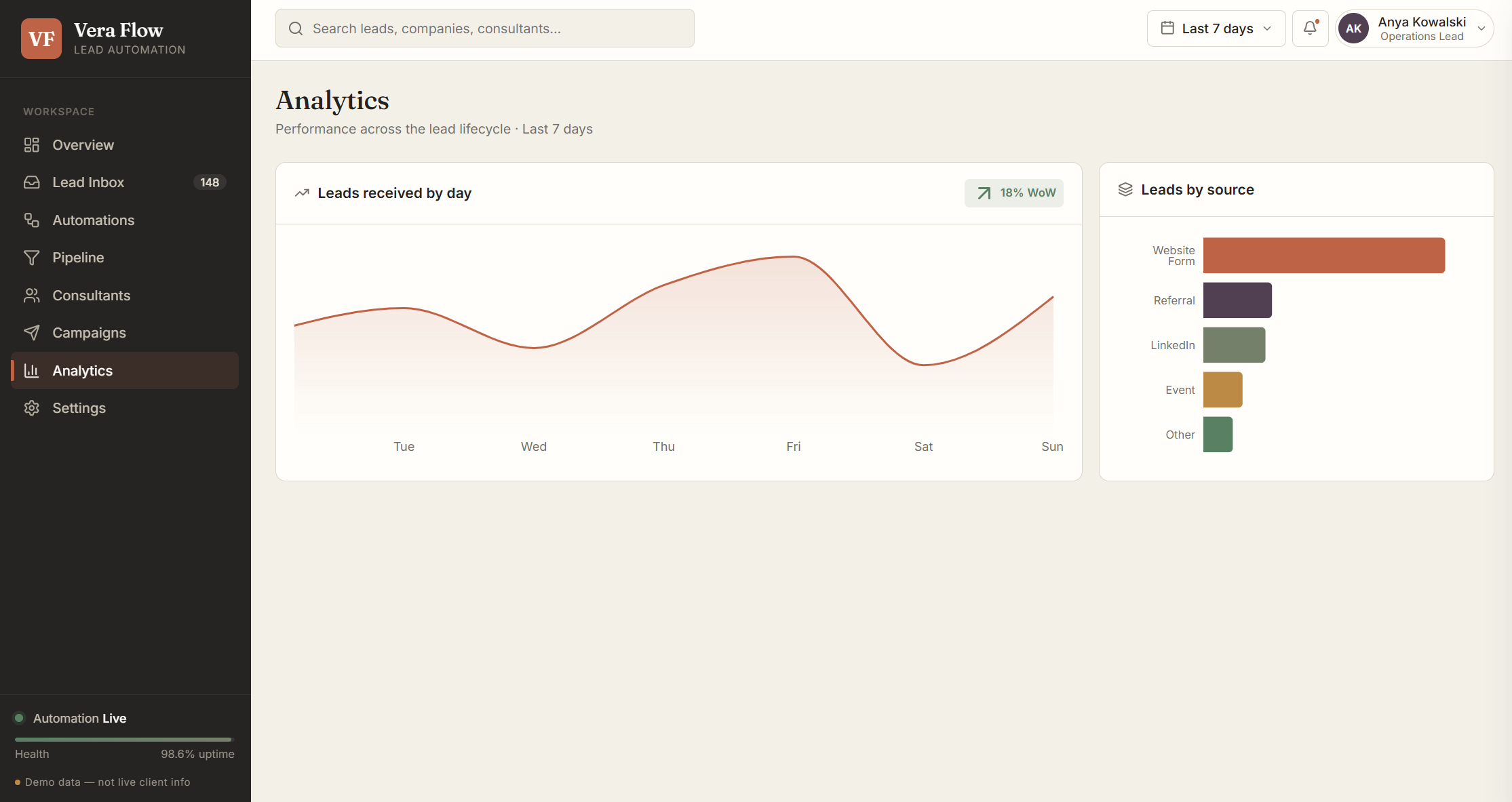Click the Sat axis label
1512x802 pixels.
pyautogui.click(x=923, y=447)
